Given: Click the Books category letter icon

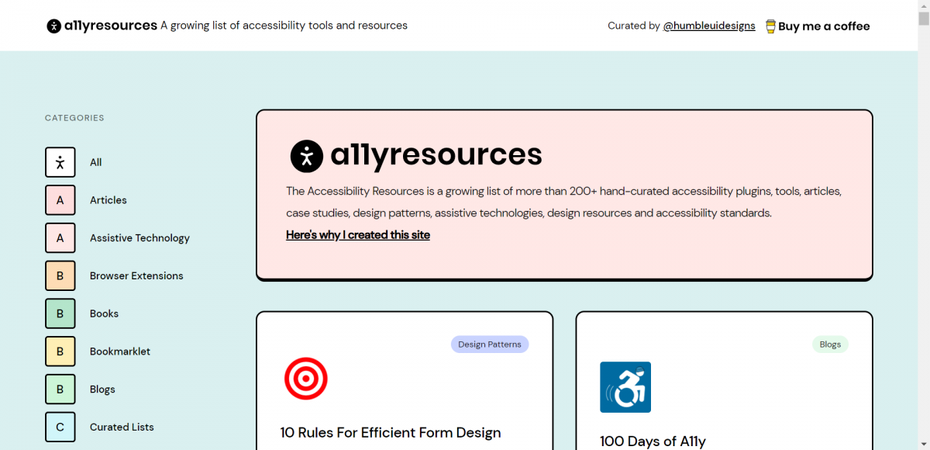Looking at the screenshot, I should click(60, 314).
